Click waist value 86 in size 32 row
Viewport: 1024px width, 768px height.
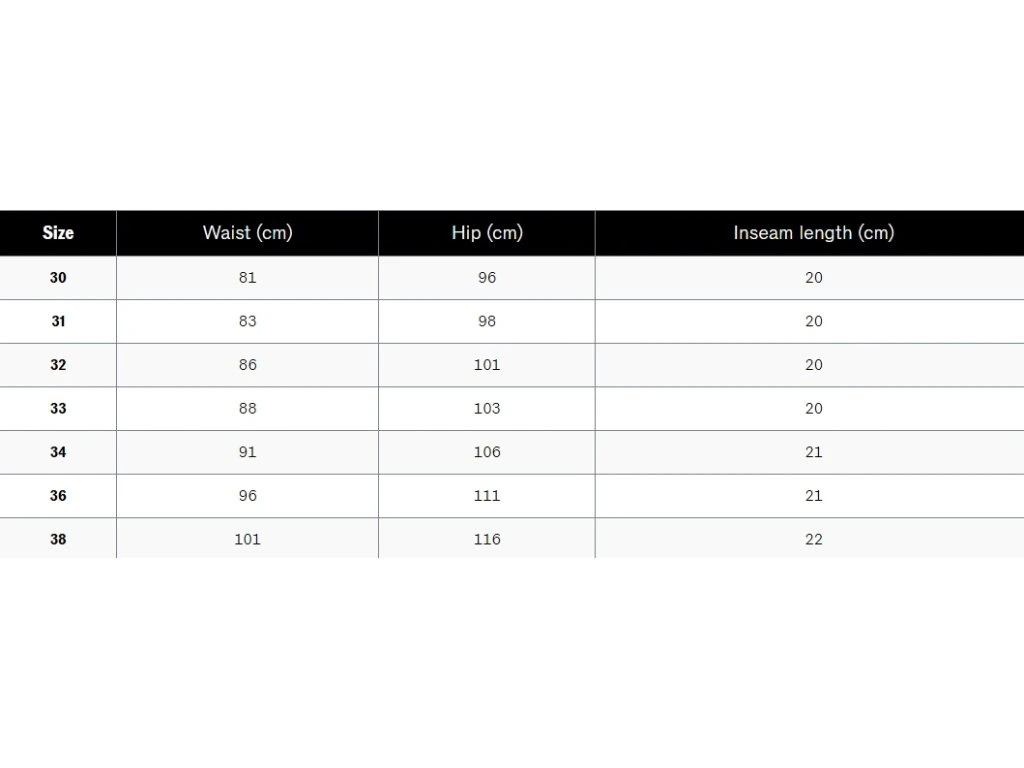[247, 365]
